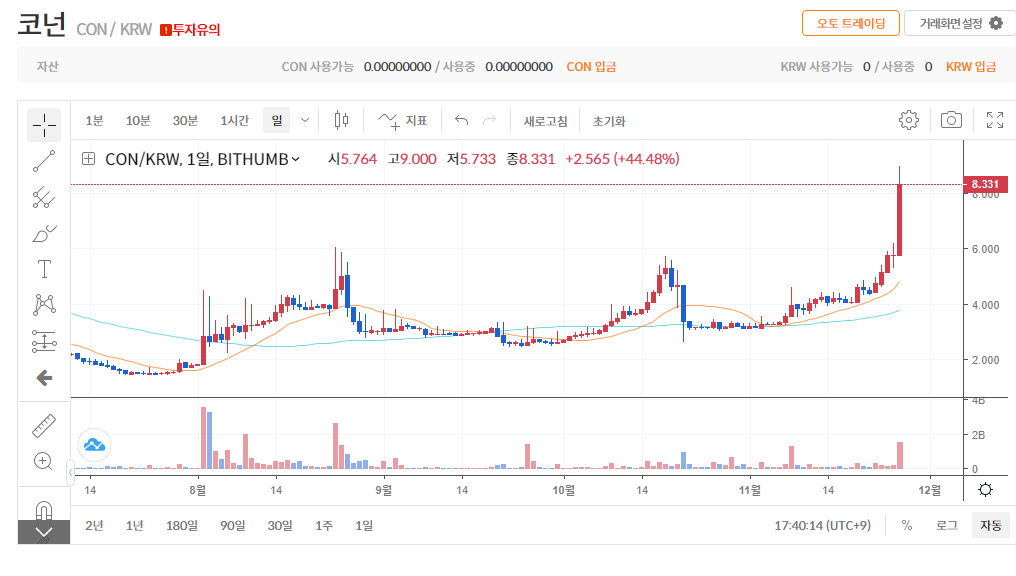Click the cloud publish icon on volume pane

point(95,444)
